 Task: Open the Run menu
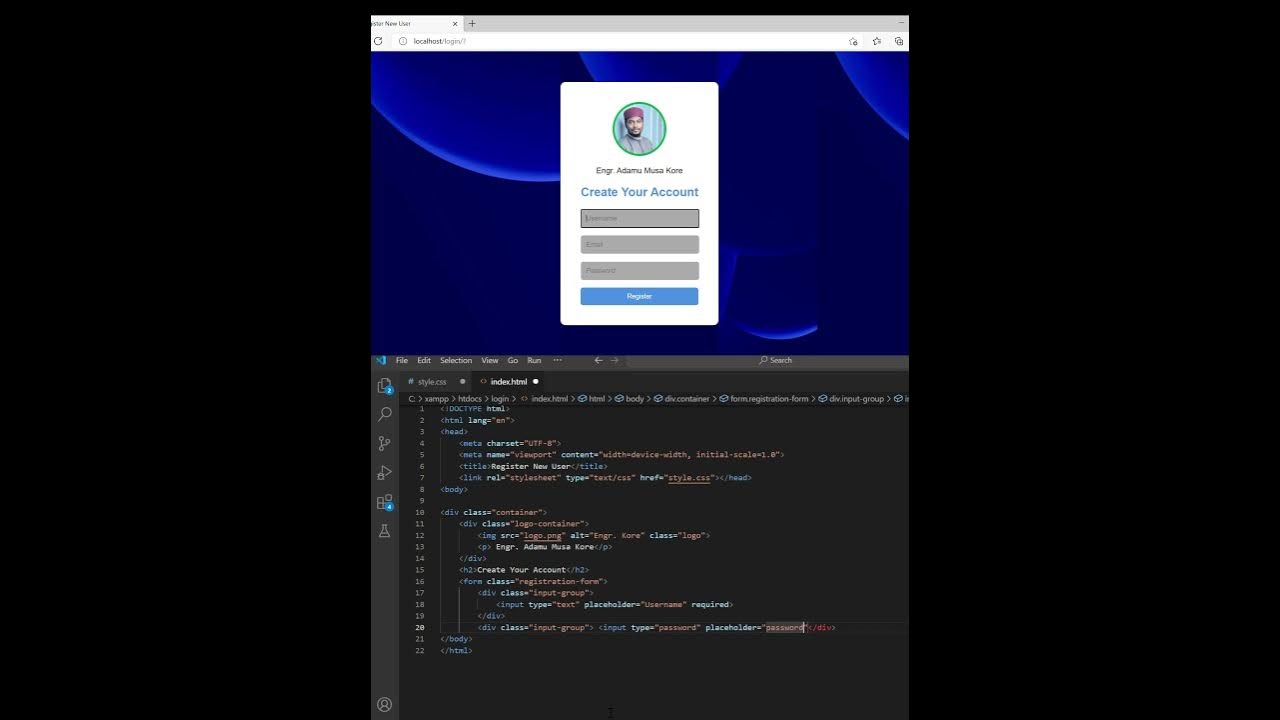click(534, 360)
